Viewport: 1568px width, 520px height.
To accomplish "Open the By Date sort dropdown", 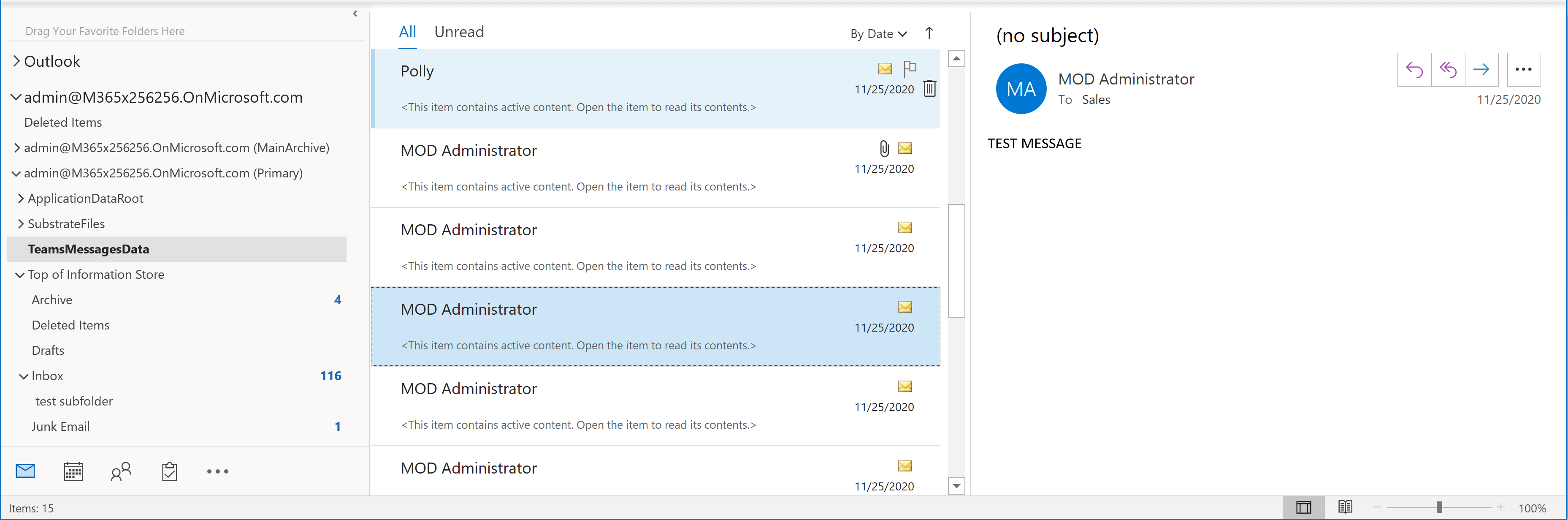I will point(878,34).
